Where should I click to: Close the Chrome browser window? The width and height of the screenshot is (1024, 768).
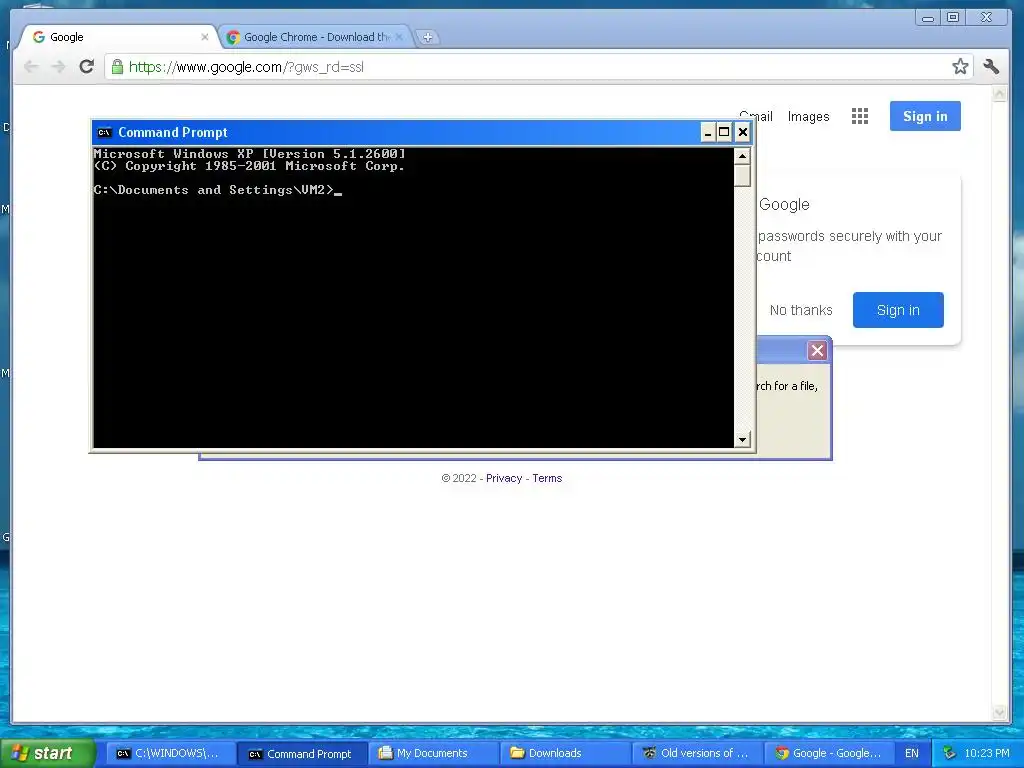coord(986,18)
